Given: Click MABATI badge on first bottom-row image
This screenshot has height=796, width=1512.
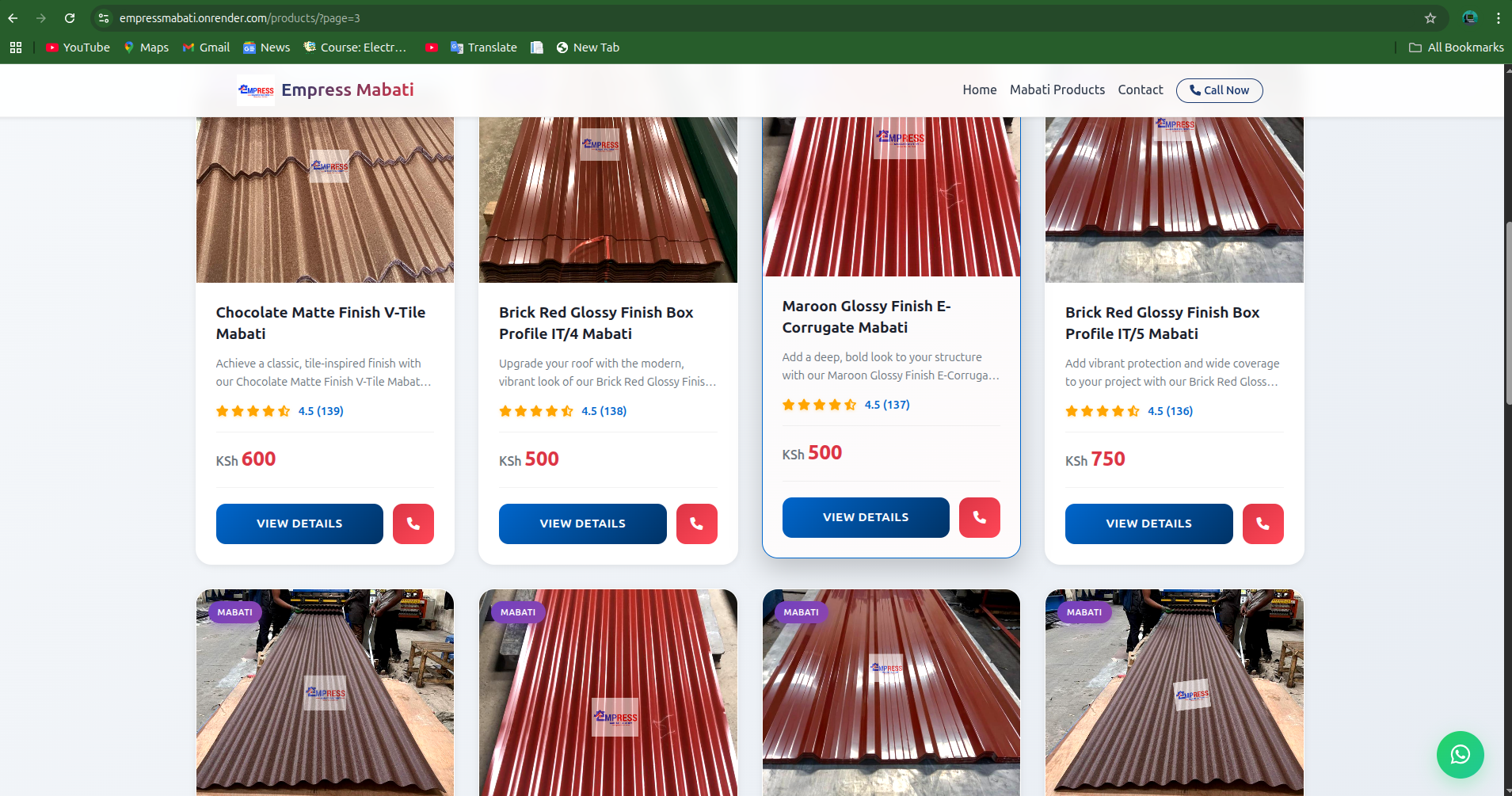Looking at the screenshot, I should [x=234, y=612].
